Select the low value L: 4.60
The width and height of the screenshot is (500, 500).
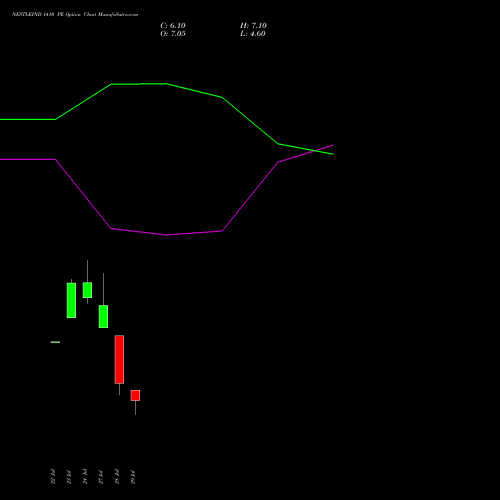(253, 34)
